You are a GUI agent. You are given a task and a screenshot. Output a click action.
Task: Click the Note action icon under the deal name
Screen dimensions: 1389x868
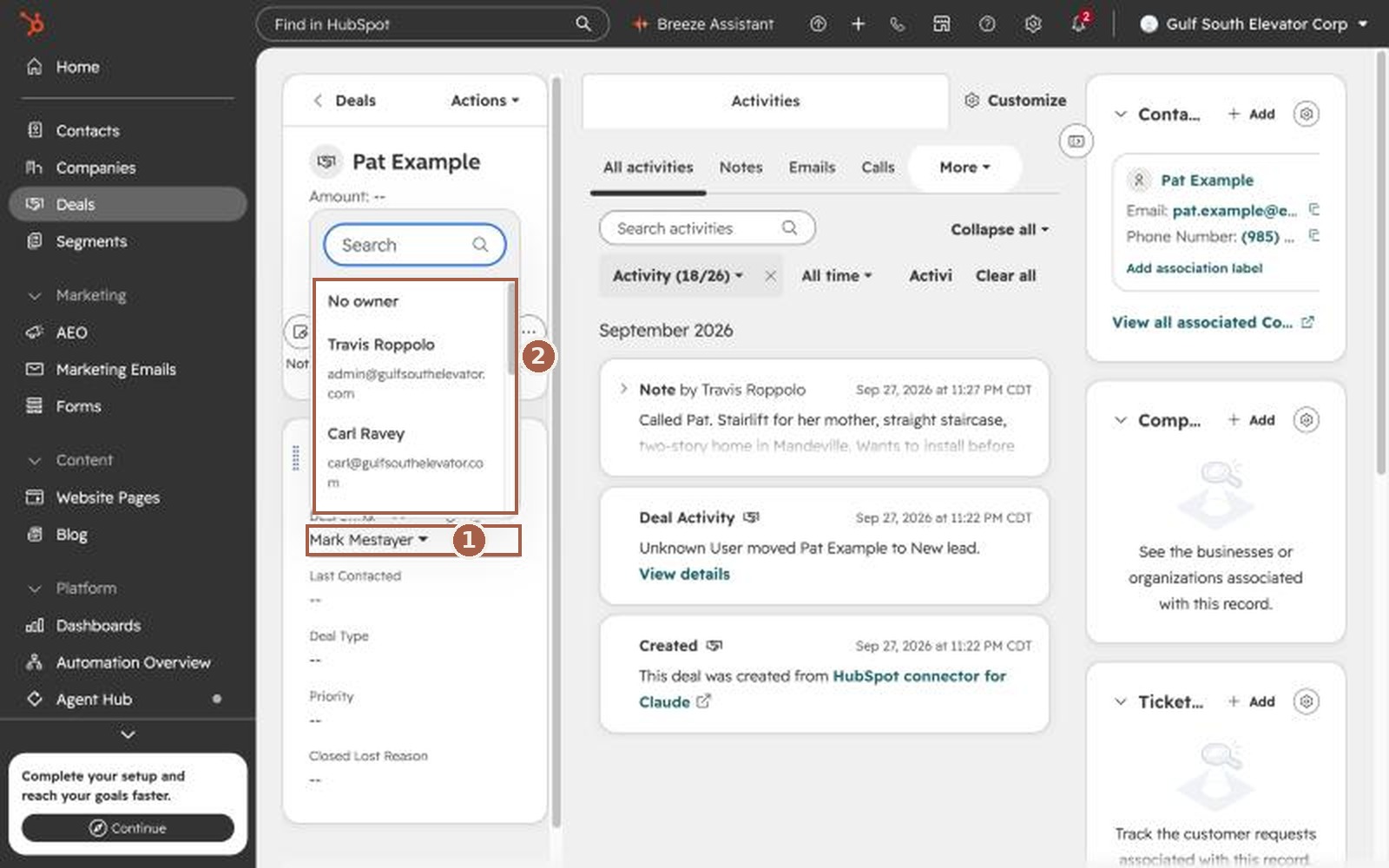pyautogui.click(x=298, y=331)
